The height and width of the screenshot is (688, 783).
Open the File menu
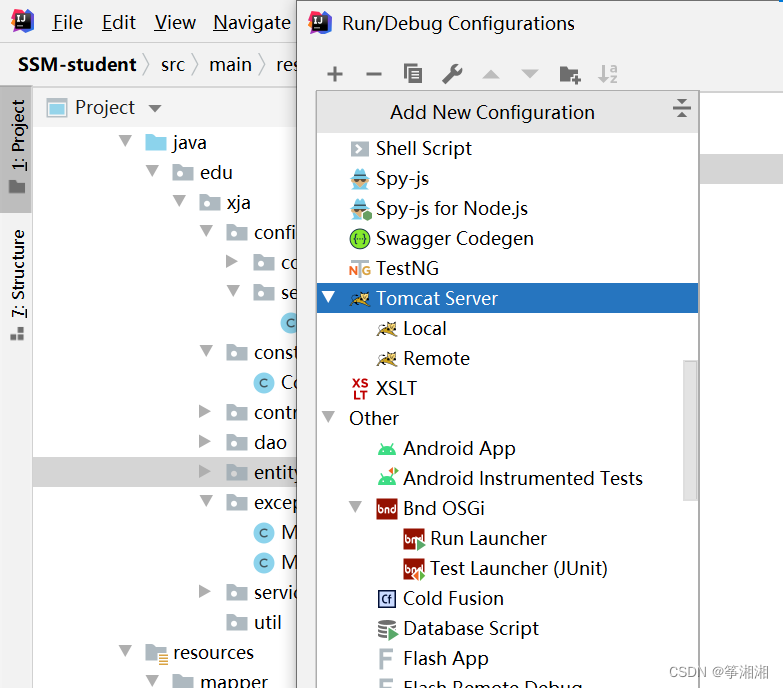(67, 22)
